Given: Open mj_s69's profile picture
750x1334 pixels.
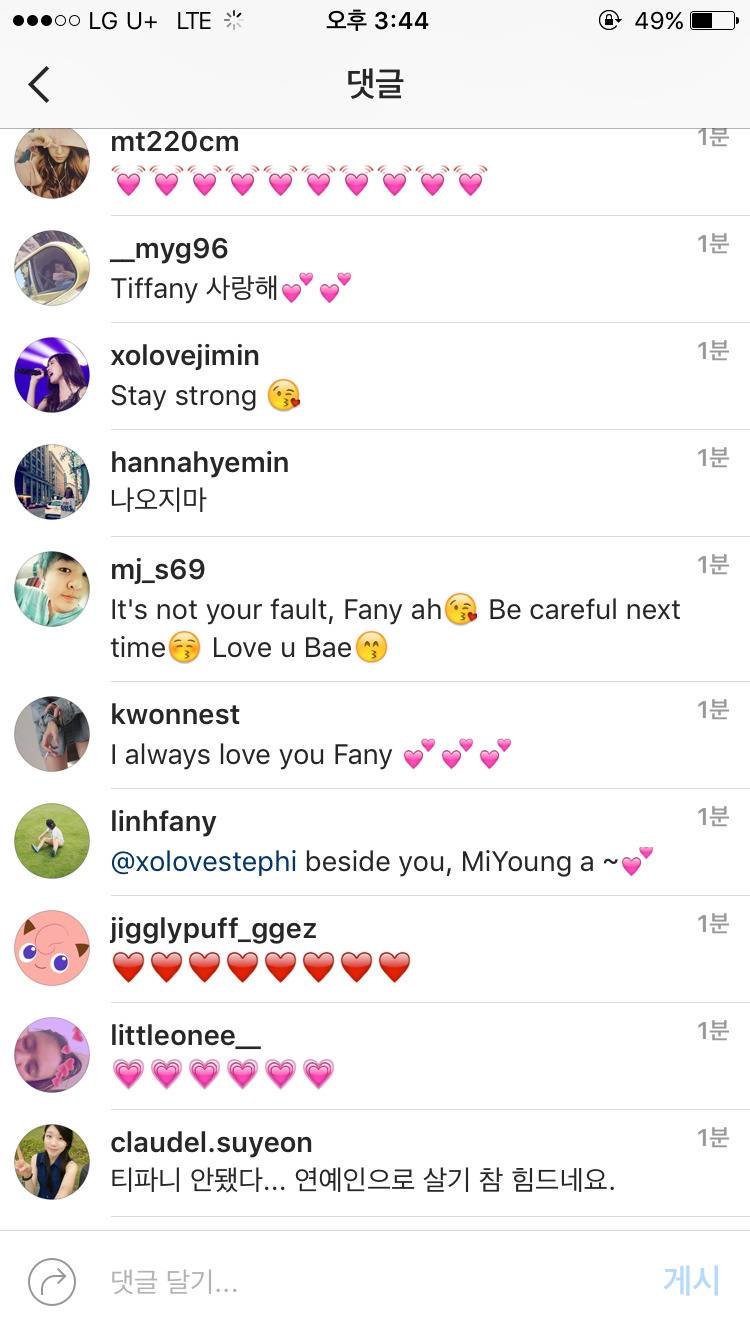Looking at the screenshot, I should pos(52,589).
